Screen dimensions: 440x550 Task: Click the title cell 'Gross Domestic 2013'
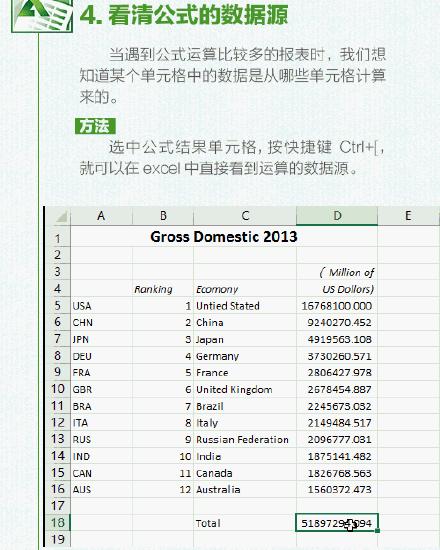coord(224,237)
